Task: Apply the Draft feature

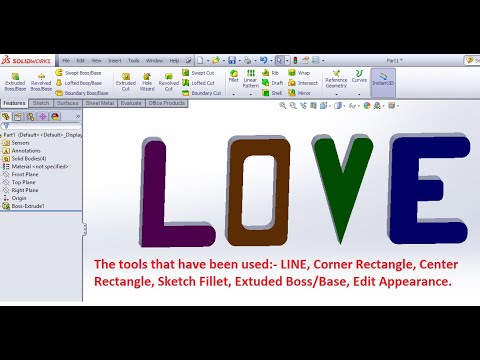Action: click(273, 83)
